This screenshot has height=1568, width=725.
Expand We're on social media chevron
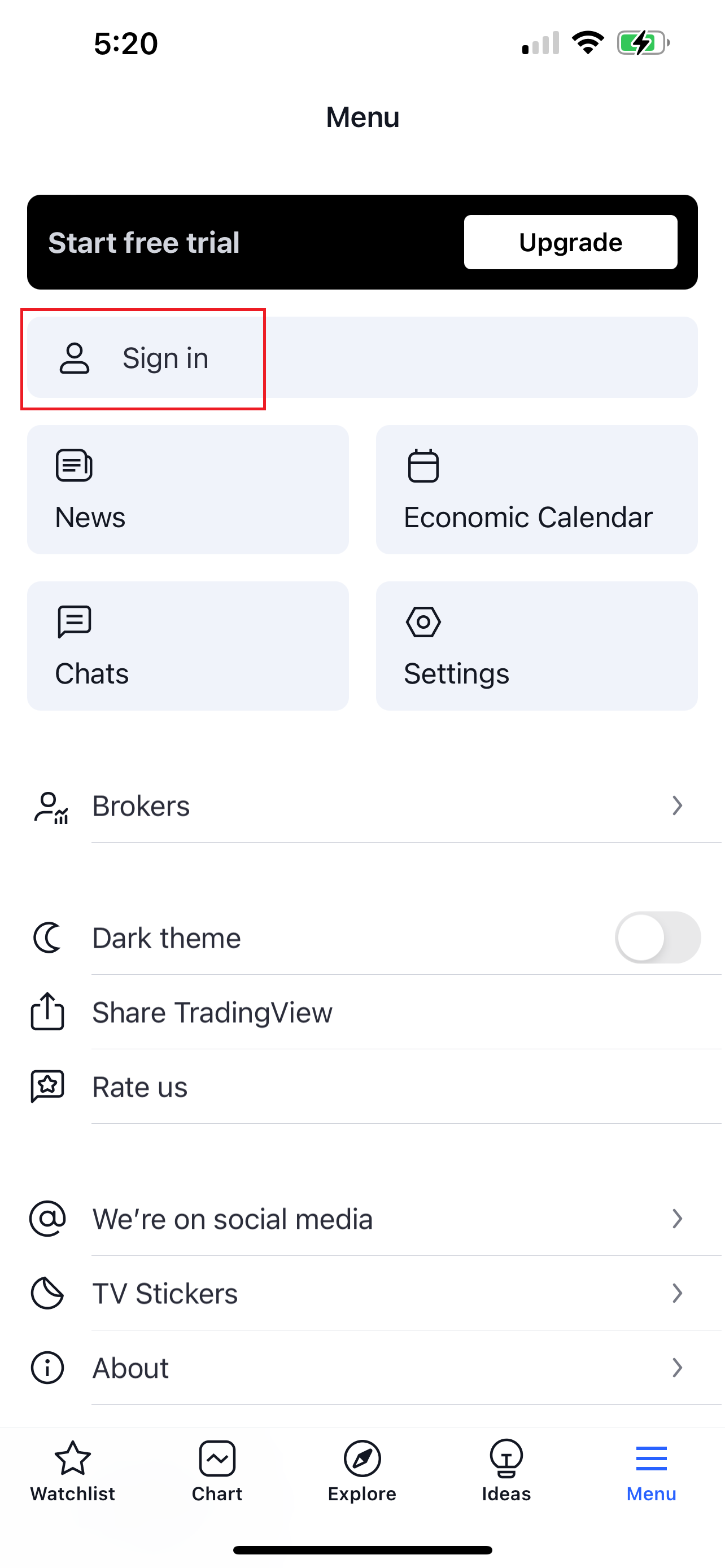[x=677, y=1219]
